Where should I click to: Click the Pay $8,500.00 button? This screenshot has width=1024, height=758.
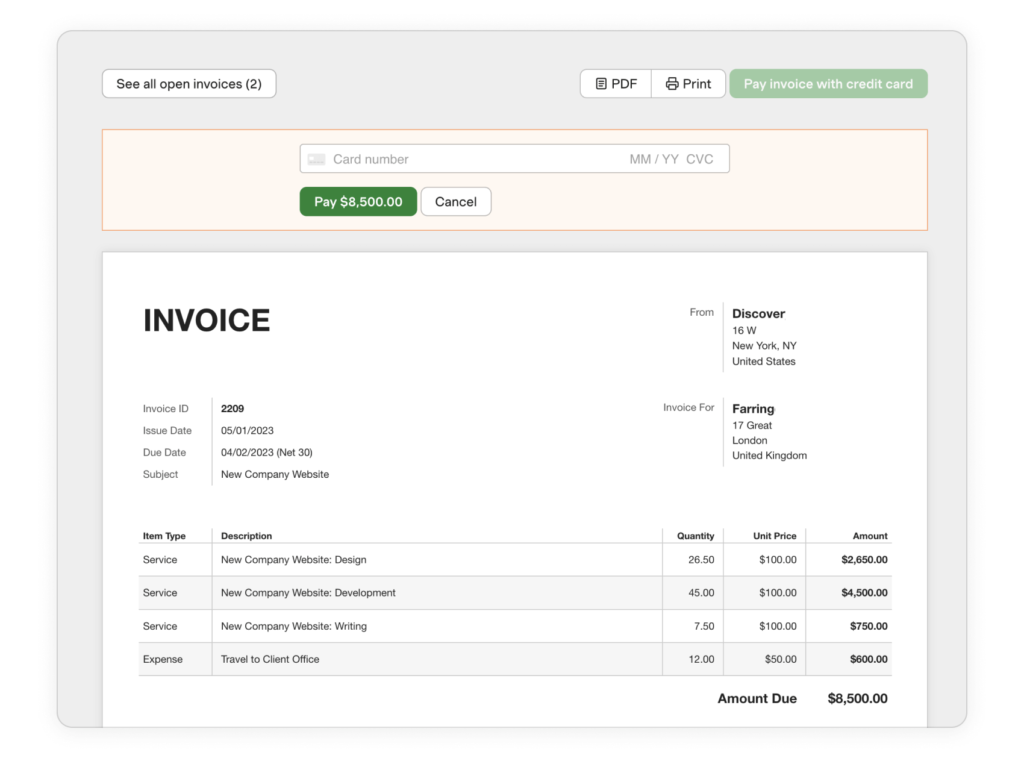[358, 202]
